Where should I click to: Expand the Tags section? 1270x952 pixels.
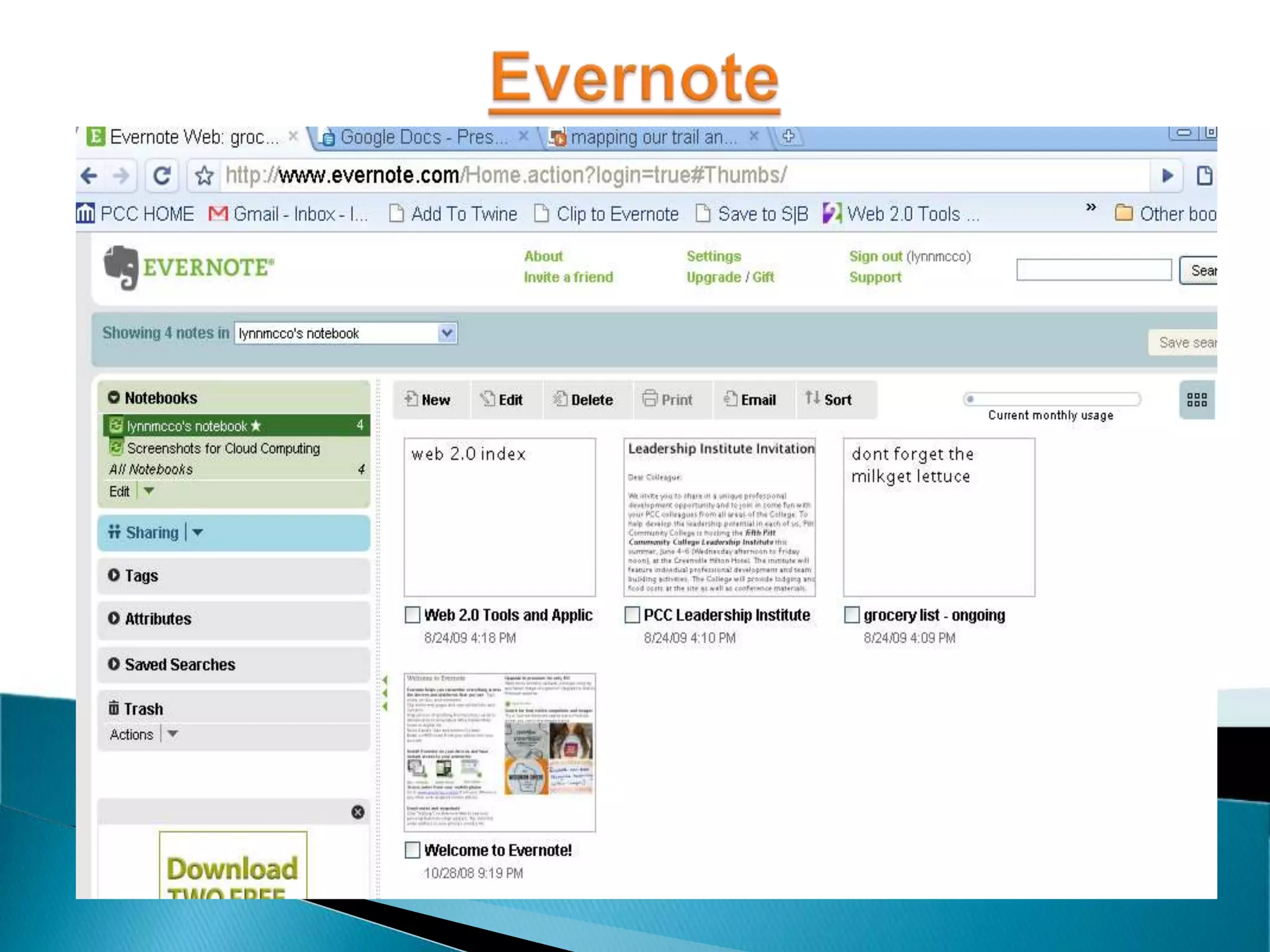(113, 575)
